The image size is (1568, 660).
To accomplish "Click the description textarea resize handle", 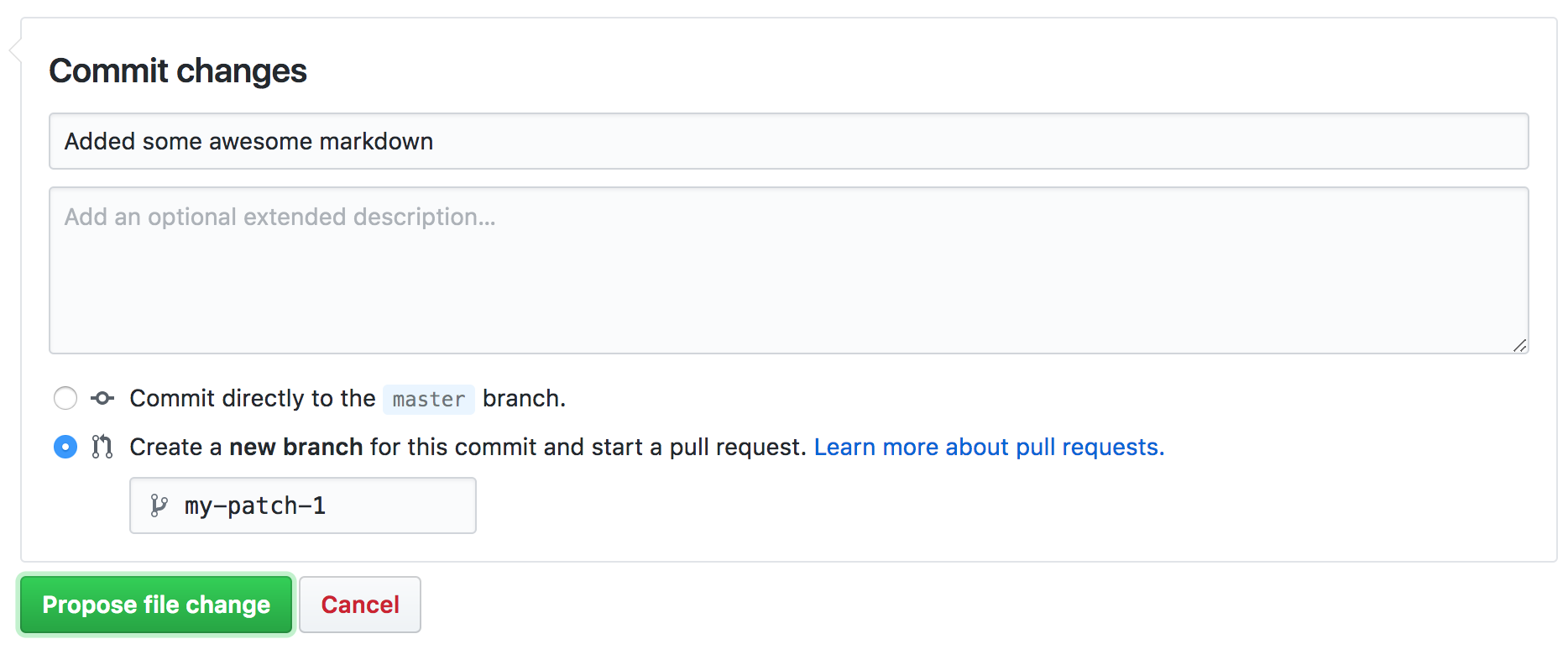I will point(1519,345).
